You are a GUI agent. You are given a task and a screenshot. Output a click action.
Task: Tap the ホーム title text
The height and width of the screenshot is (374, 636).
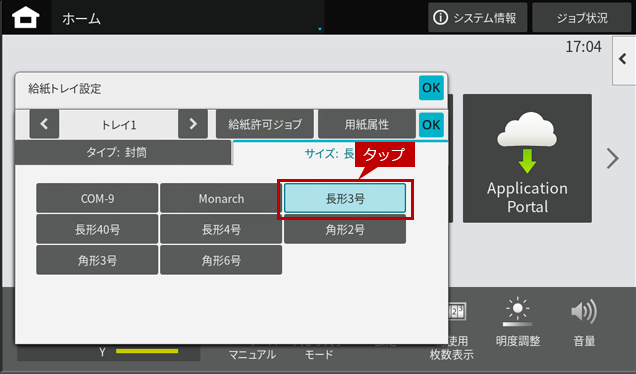tap(81, 19)
